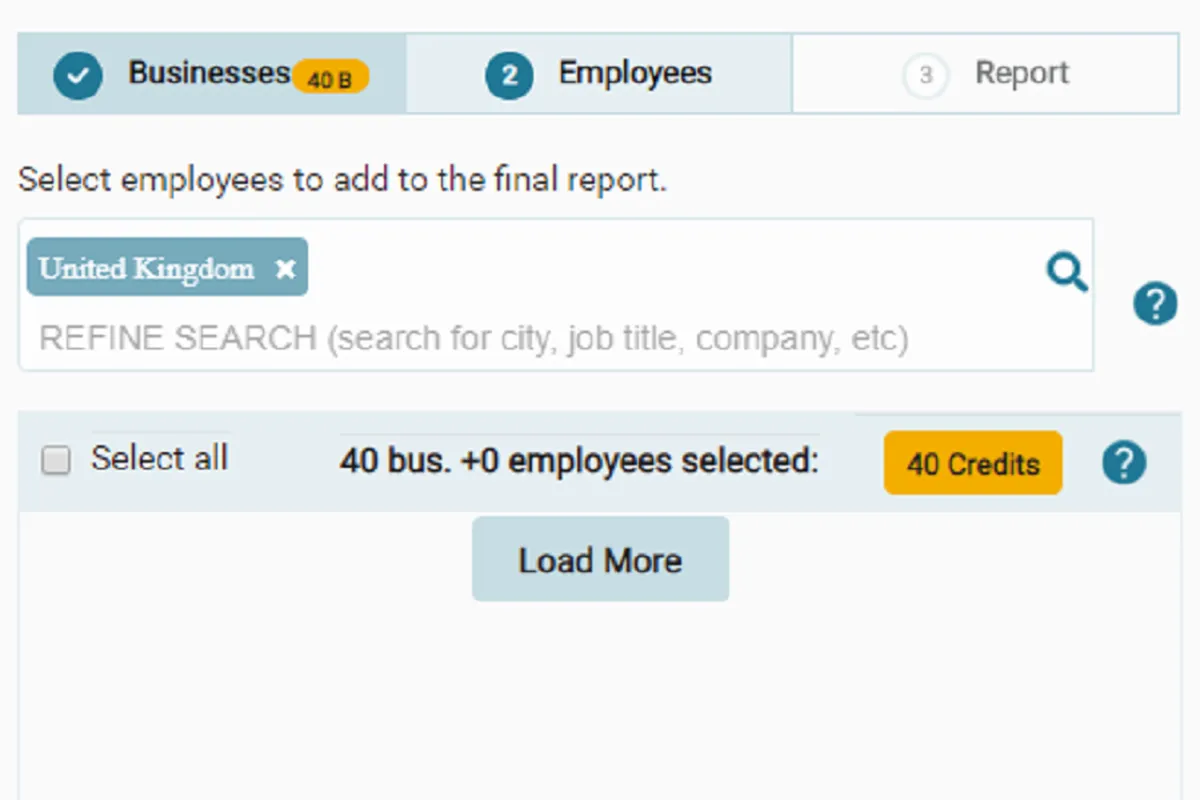Viewport: 1200px width, 800px height.
Task: Click the Select all label text
Action: click(160, 458)
